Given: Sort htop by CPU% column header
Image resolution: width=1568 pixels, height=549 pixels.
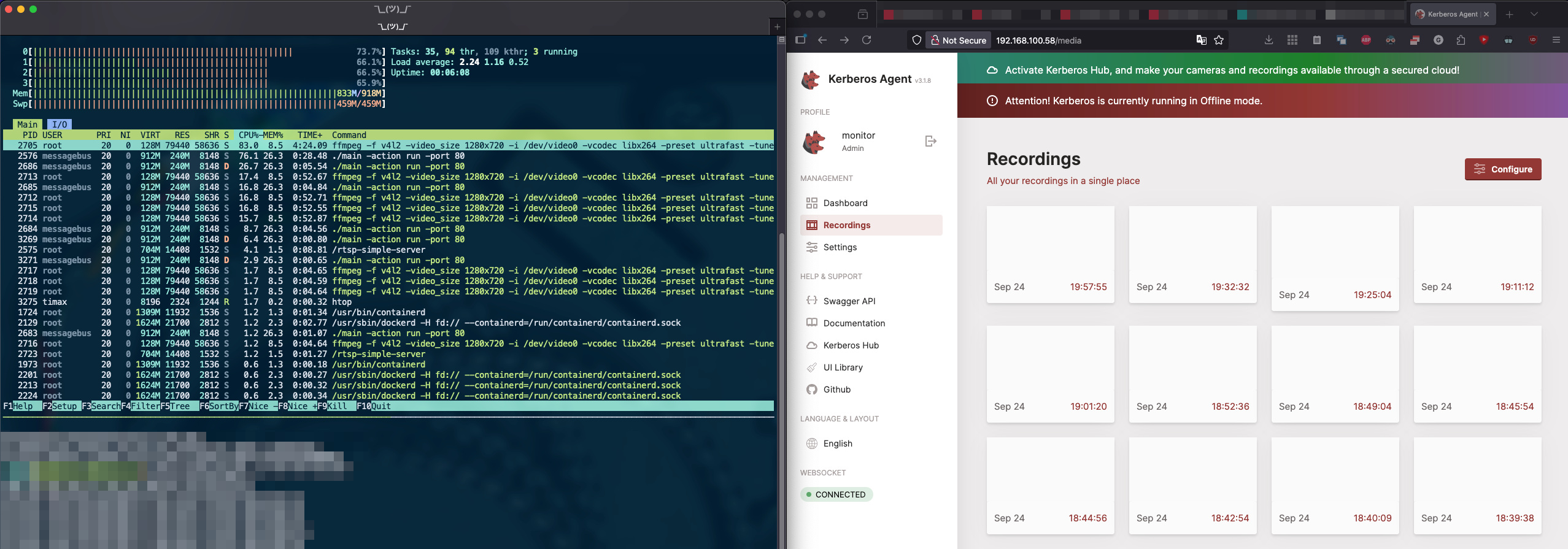Looking at the screenshot, I should click(249, 135).
